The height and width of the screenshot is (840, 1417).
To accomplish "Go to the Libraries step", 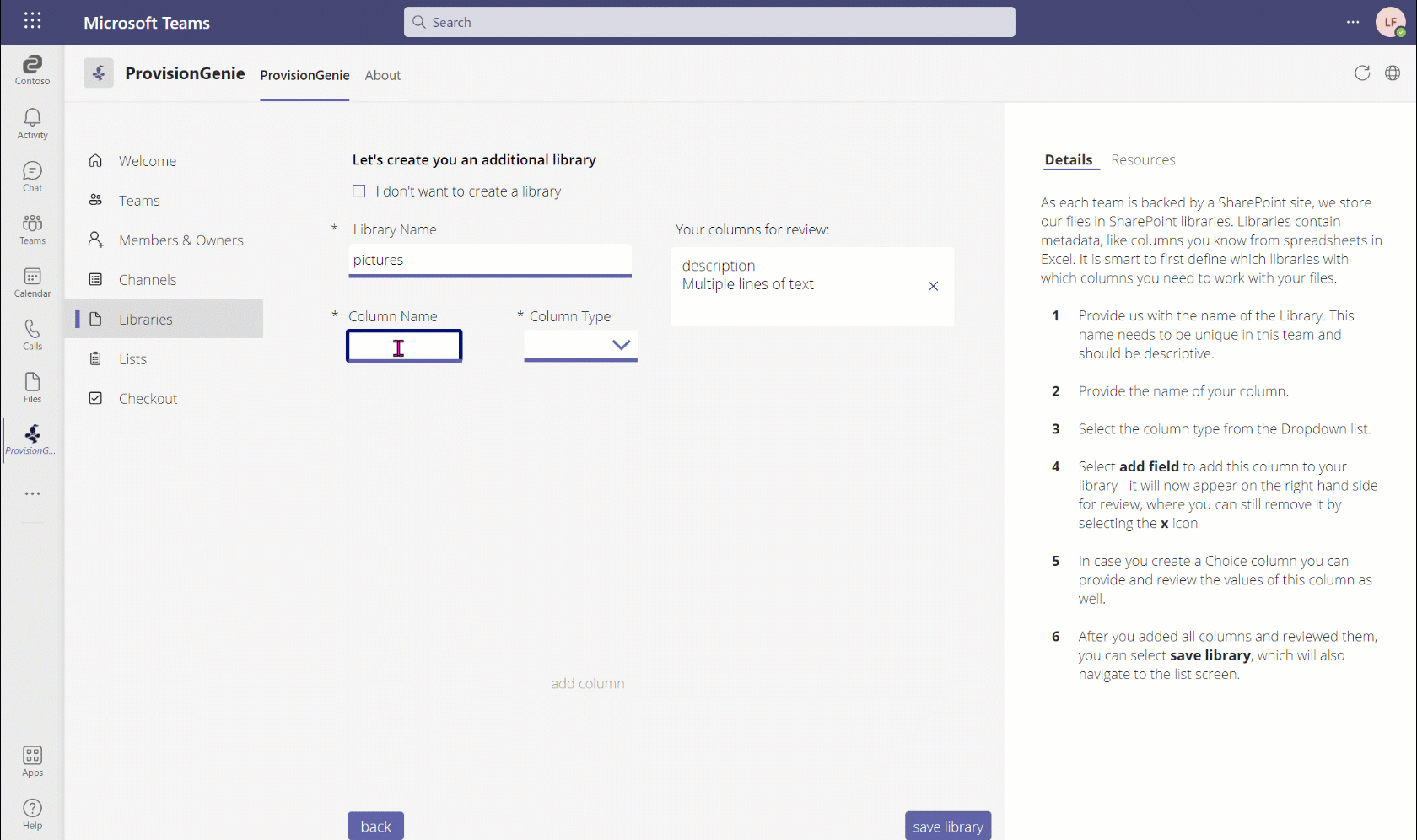I will pos(164,319).
